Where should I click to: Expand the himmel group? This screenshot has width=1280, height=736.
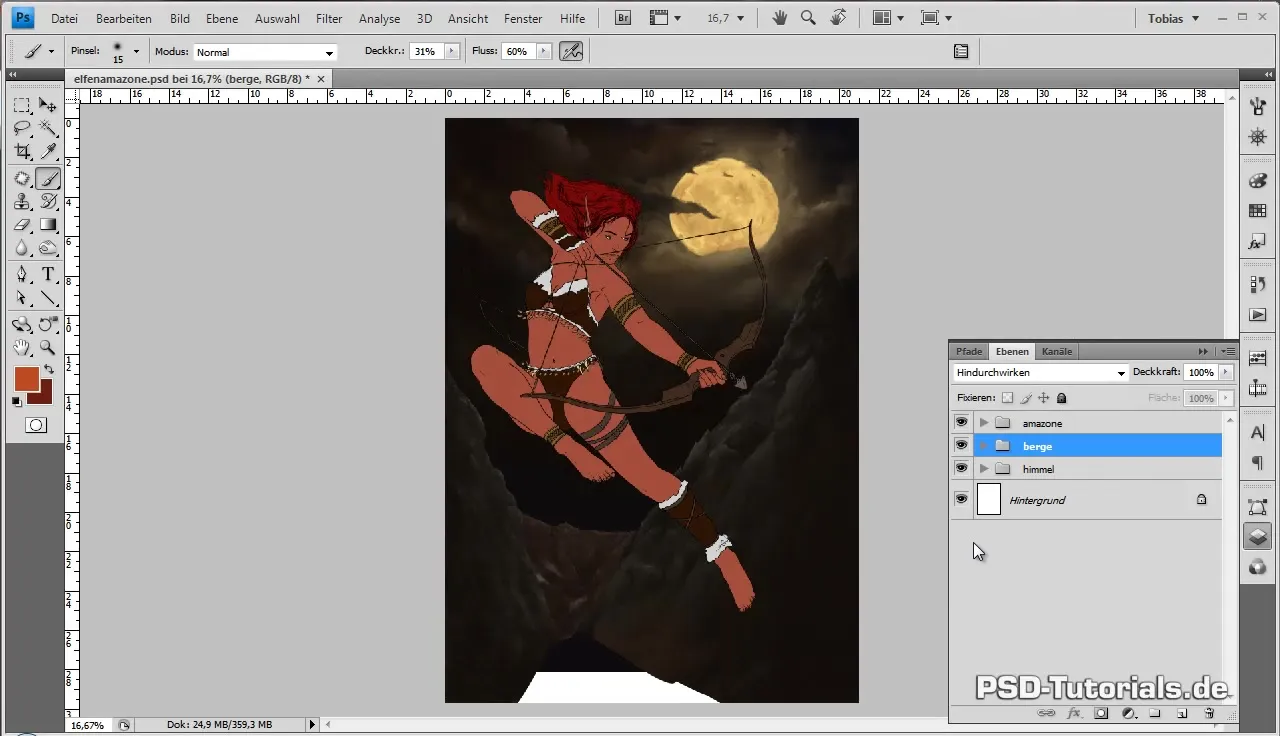coord(984,469)
